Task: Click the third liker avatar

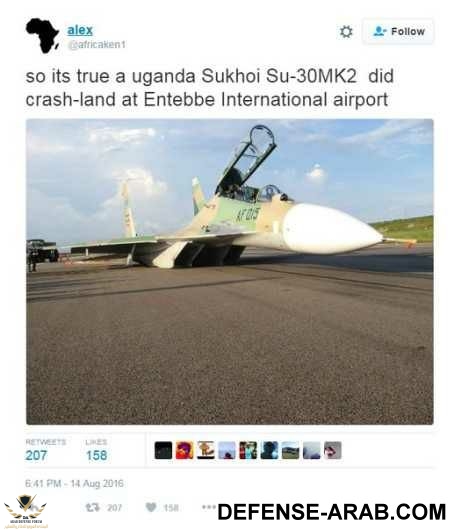Action: 206,450
